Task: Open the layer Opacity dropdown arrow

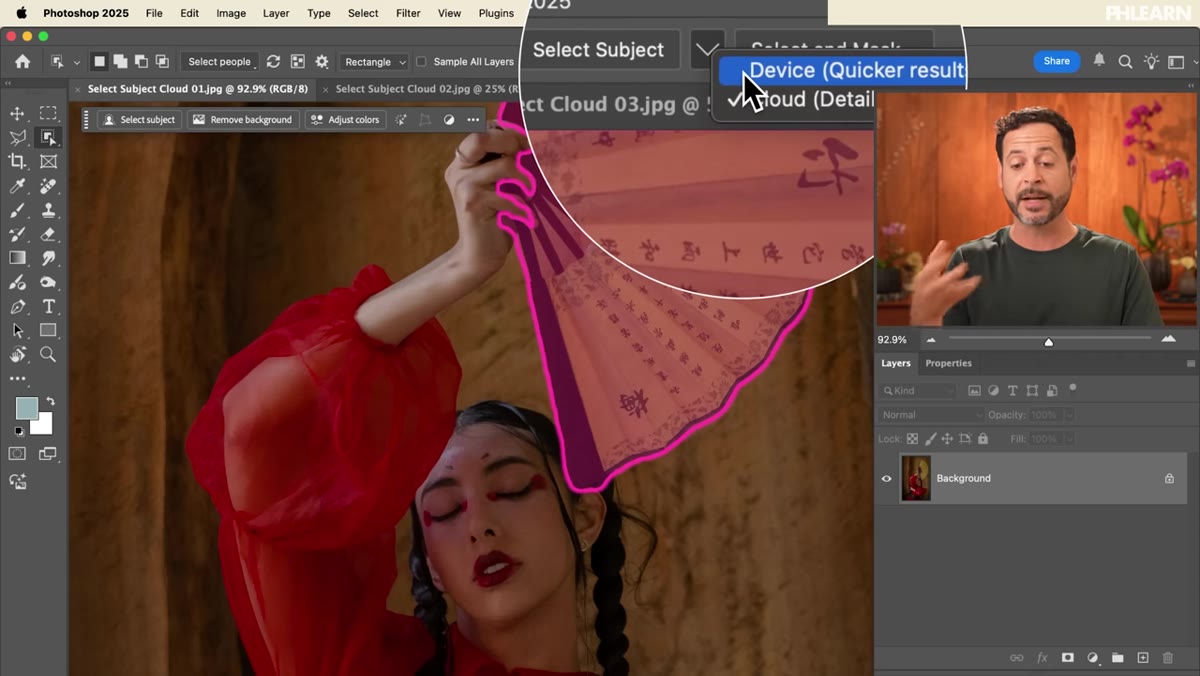Action: tap(1069, 415)
